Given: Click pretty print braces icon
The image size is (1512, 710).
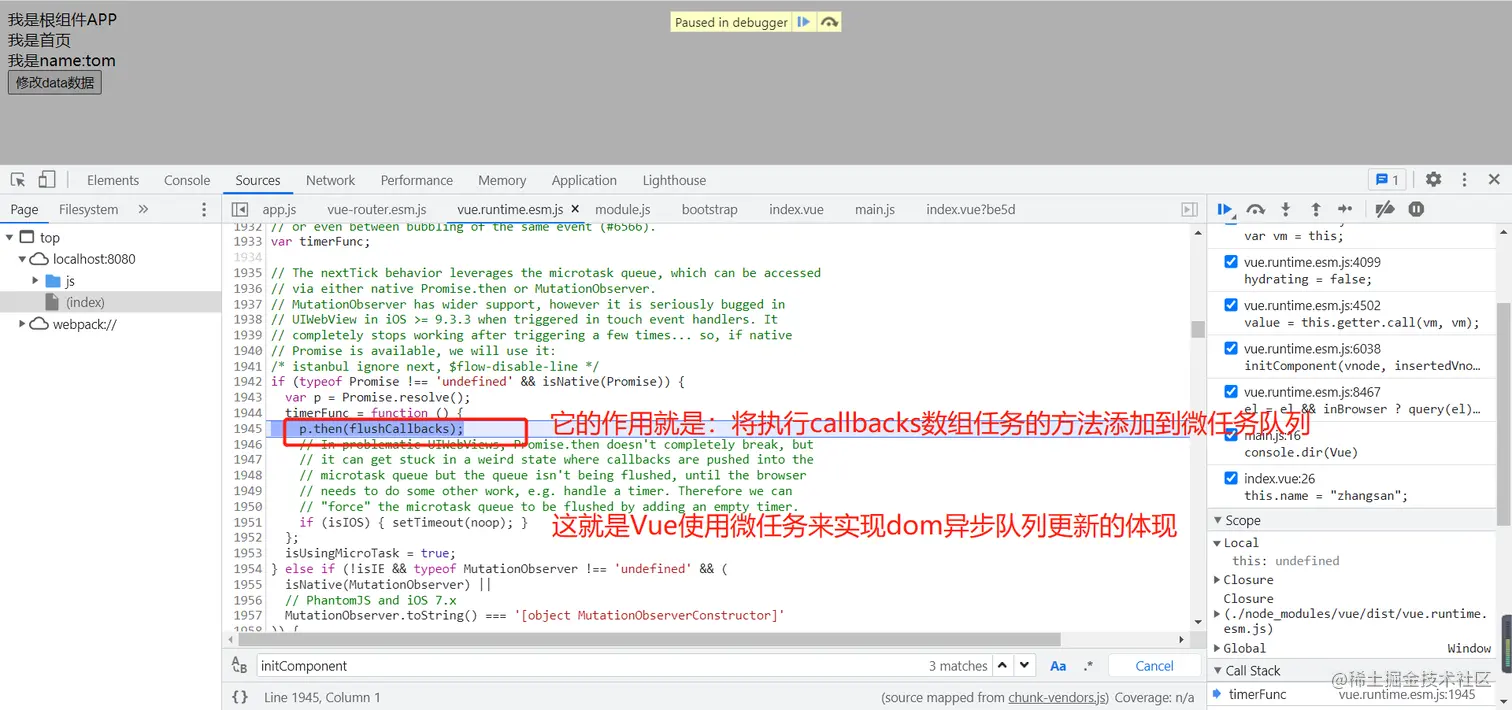Looking at the screenshot, I should tap(240, 697).
